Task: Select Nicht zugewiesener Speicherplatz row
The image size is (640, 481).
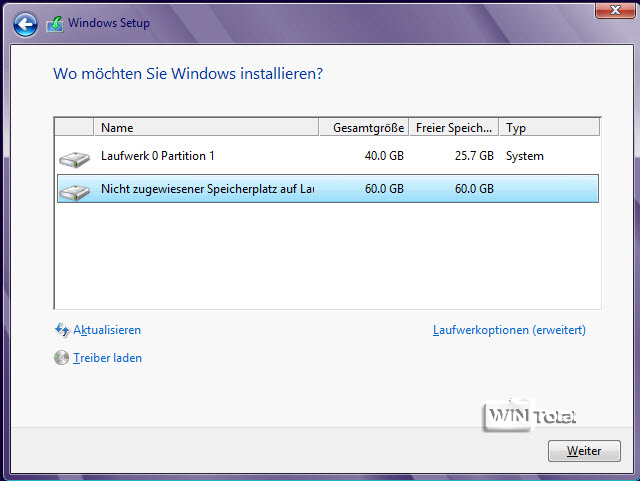Action: 328,189
